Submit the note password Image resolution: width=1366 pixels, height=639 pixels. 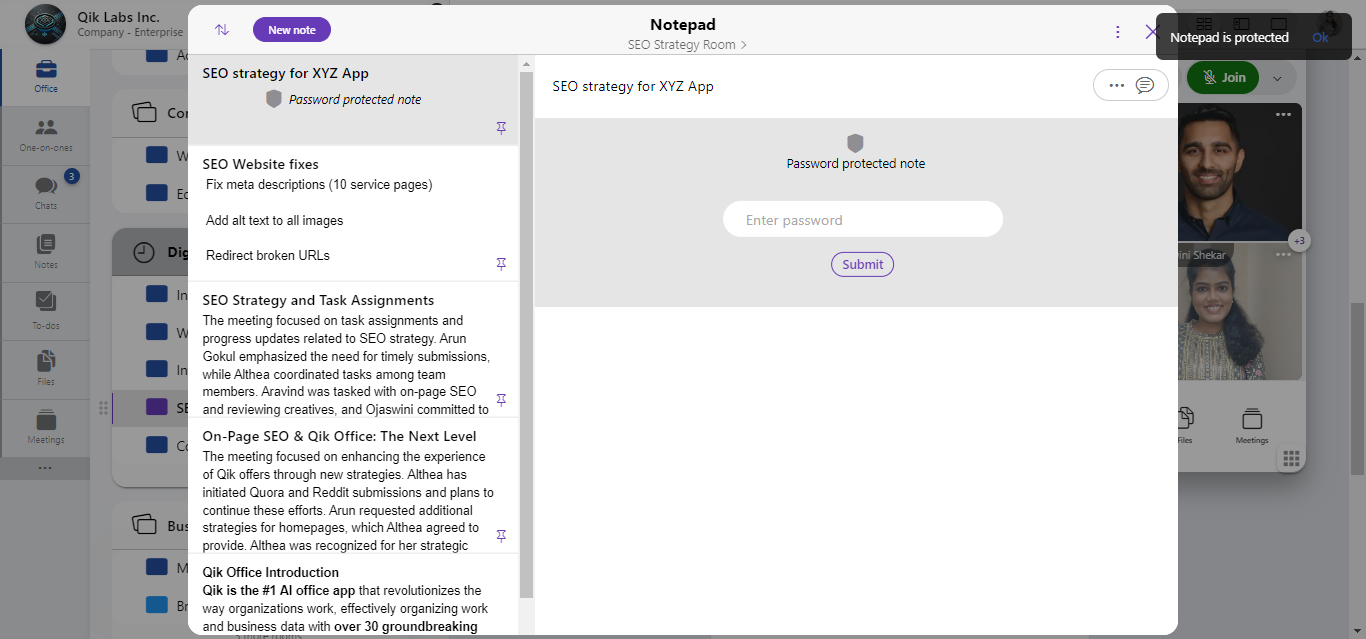862,265
